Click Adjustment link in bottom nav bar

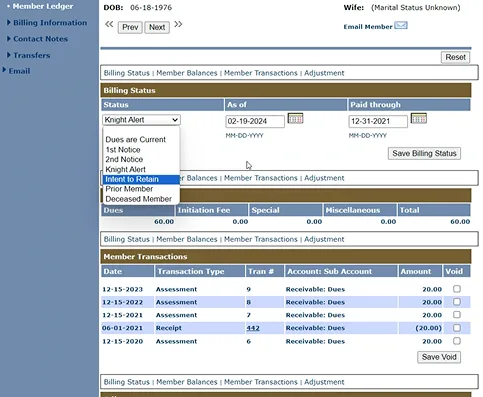[324, 382]
